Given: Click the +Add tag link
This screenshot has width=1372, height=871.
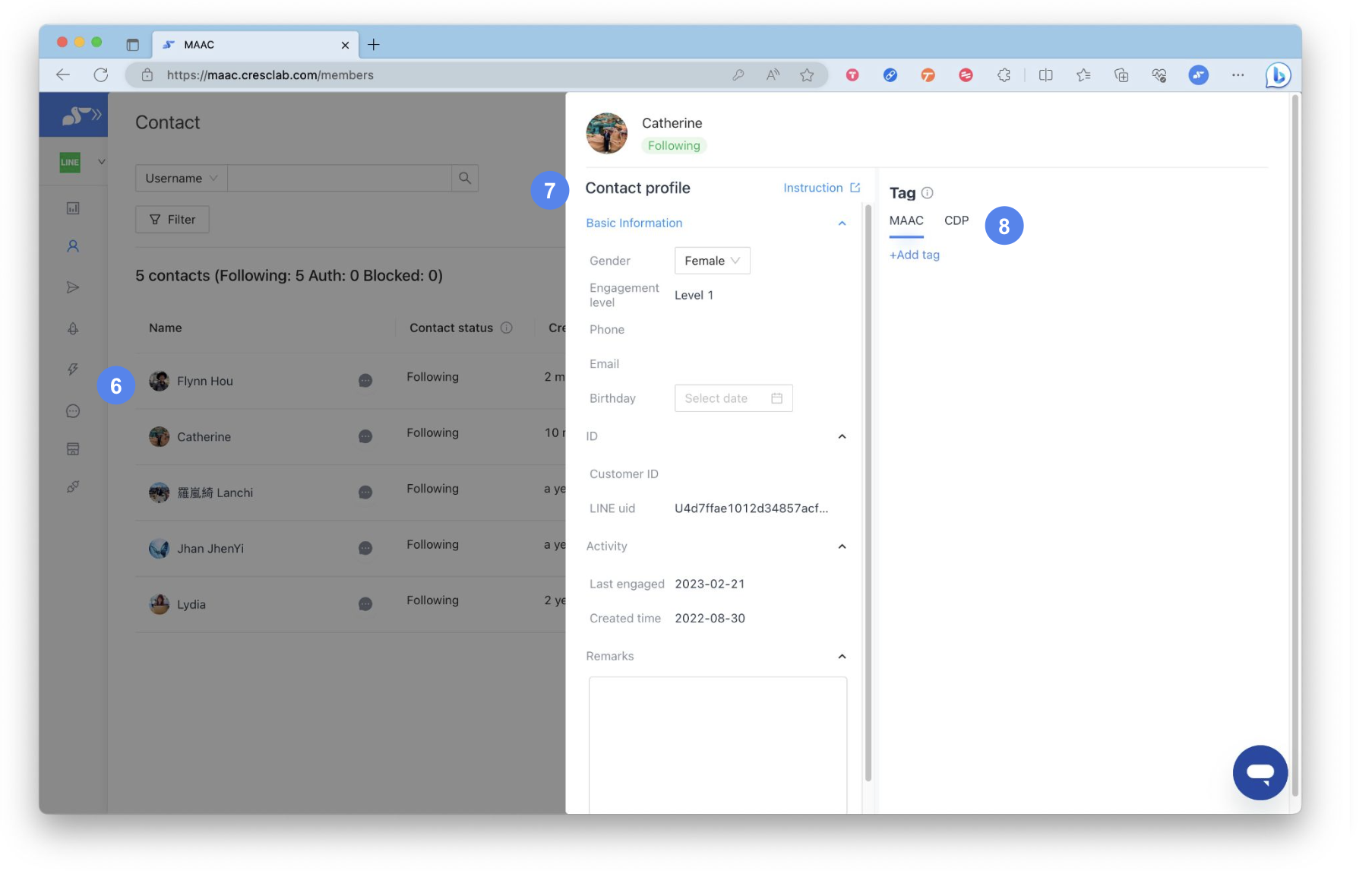Looking at the screenshot, I should pos(915,255).
